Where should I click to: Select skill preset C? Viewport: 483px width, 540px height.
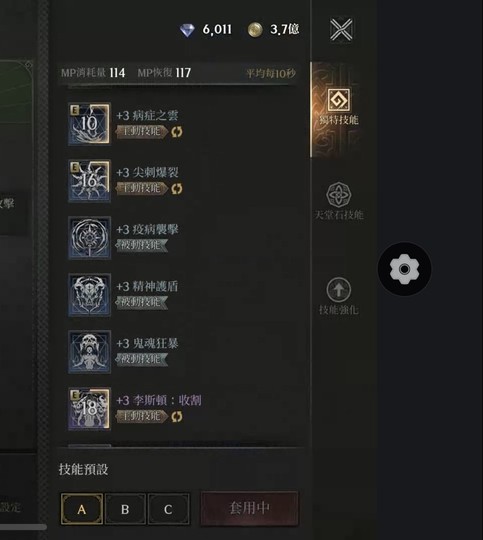pos(168,509)
